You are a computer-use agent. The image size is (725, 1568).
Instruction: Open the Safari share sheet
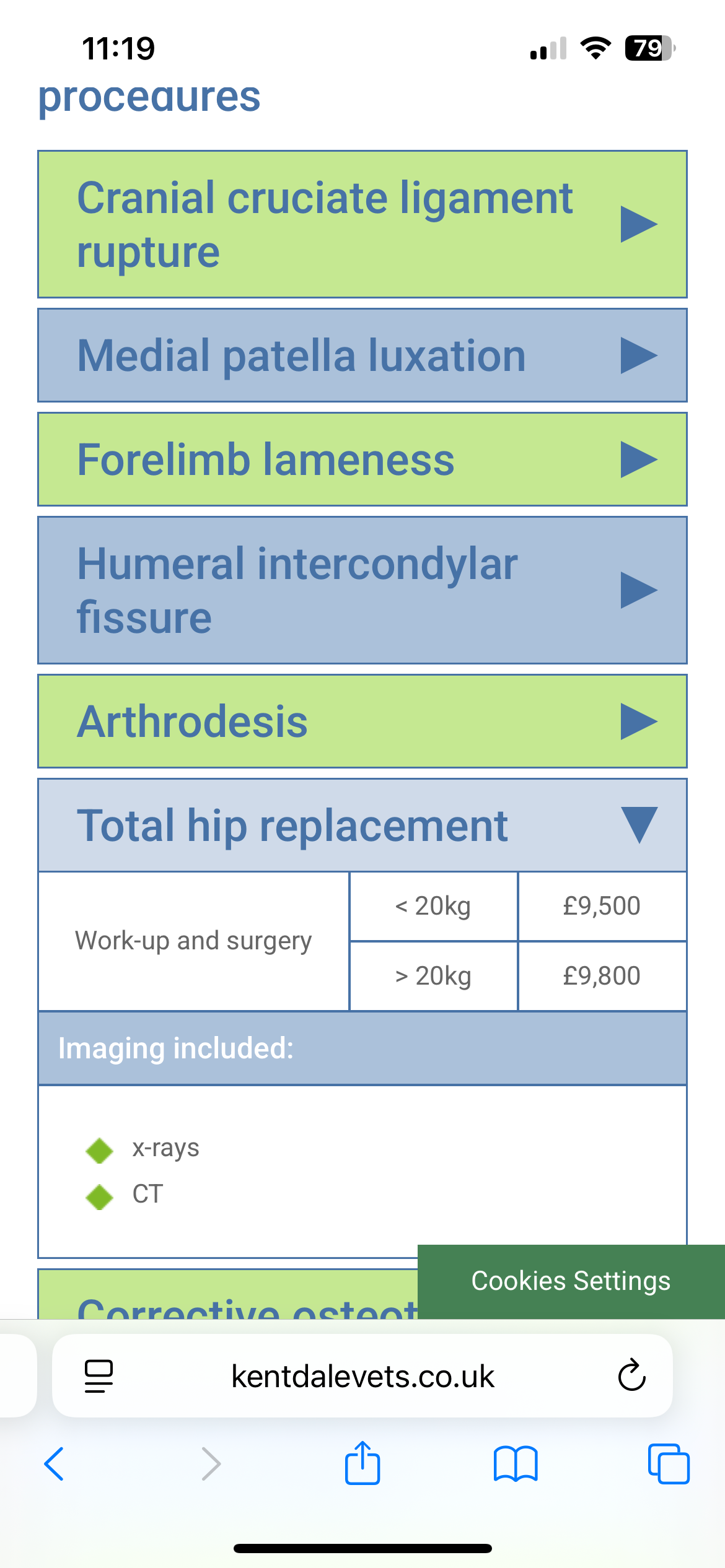tap(362, 1463)
